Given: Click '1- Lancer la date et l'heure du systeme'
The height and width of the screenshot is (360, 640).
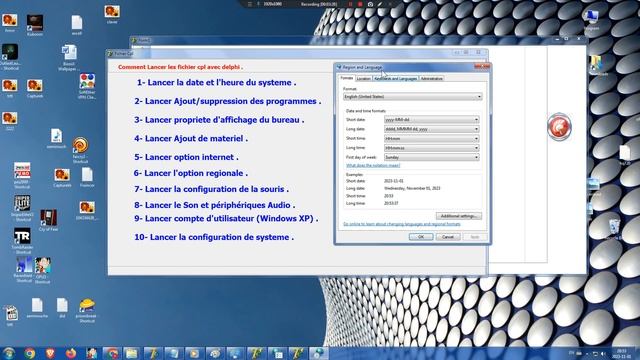Looking at the screenshot, I should [216, 82].
